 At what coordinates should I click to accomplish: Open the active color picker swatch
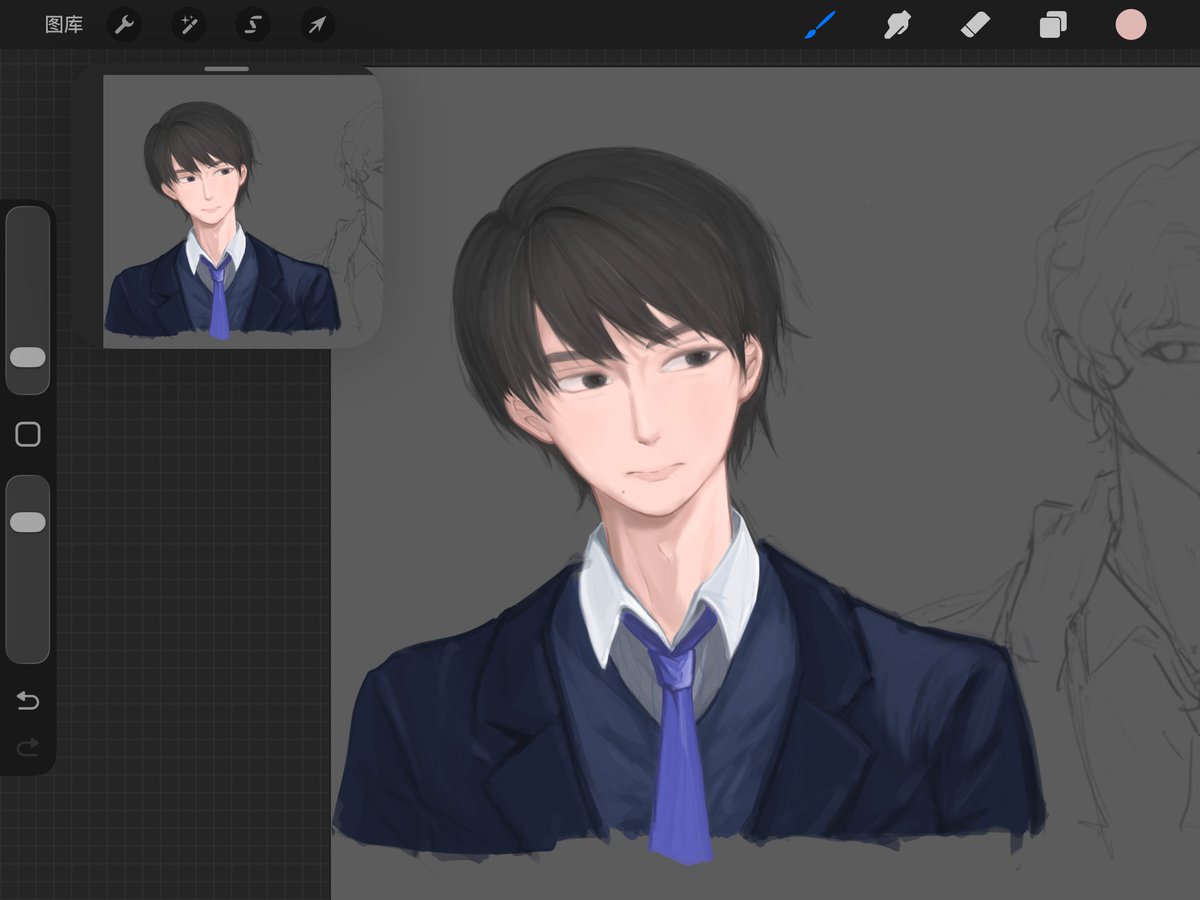point(1131,25)
